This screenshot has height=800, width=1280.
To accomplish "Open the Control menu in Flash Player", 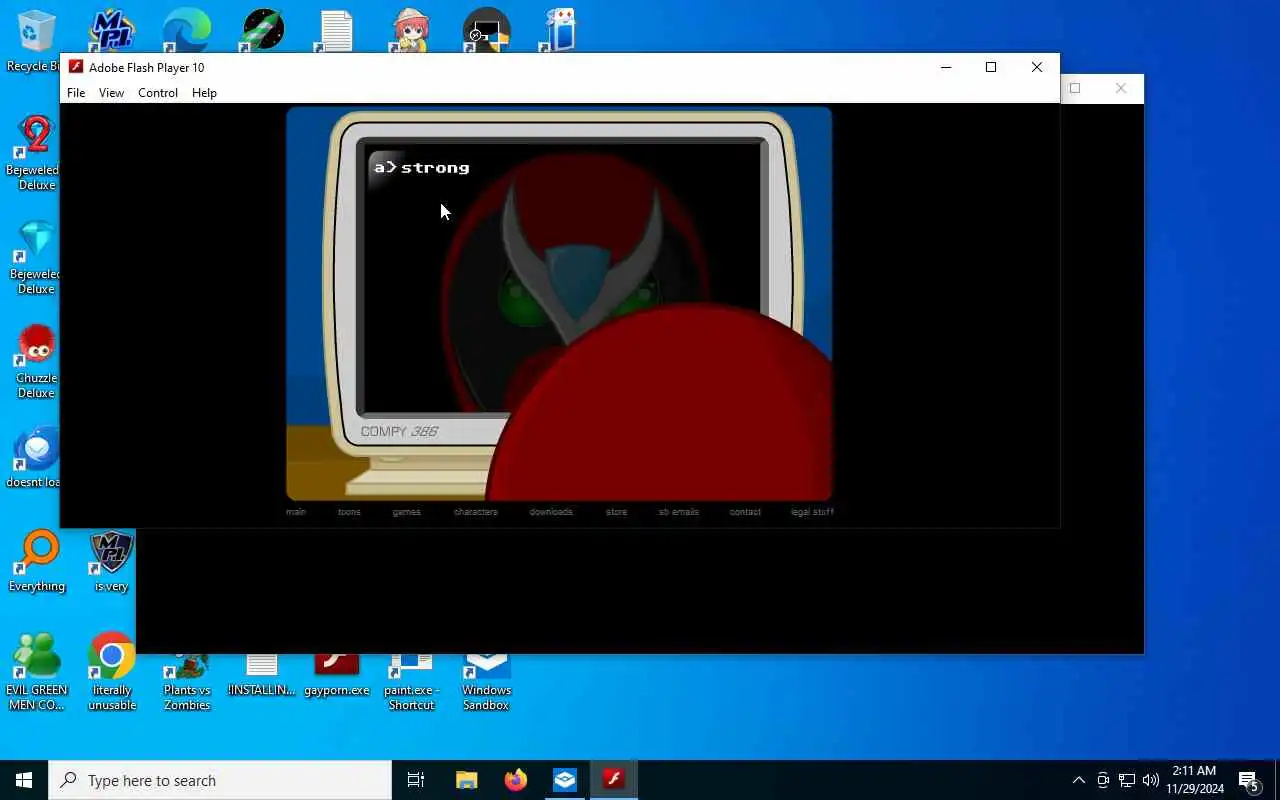I will 158,93.
